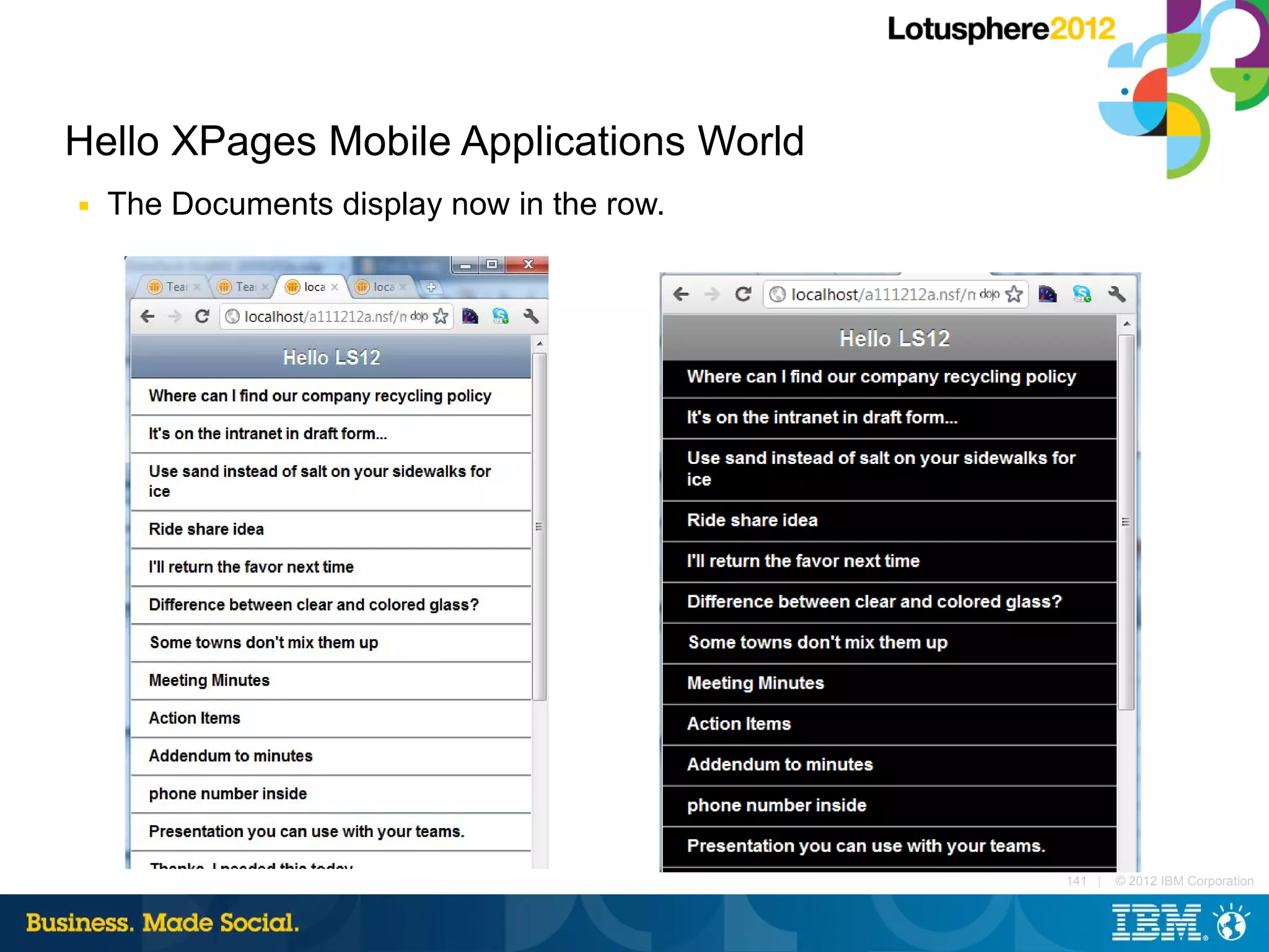Click the scrollbar thumb in the right browser window

click(x=1126, y=522)
